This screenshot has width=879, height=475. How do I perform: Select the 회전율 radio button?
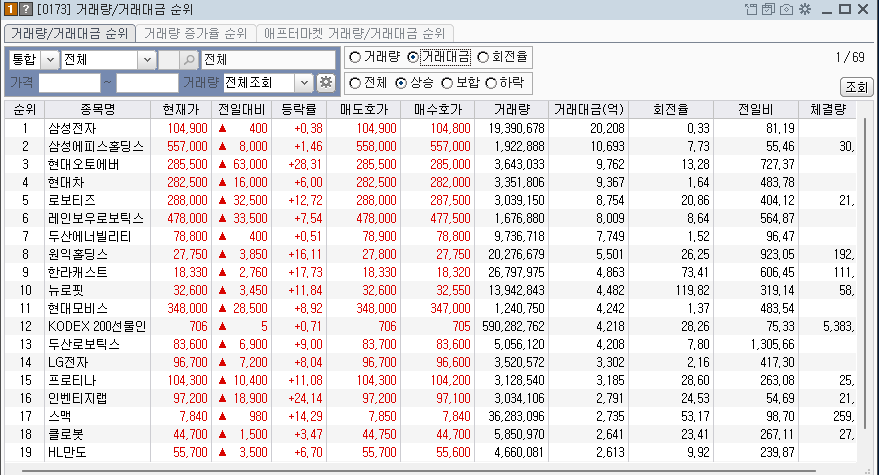click(x=483, y=57)
